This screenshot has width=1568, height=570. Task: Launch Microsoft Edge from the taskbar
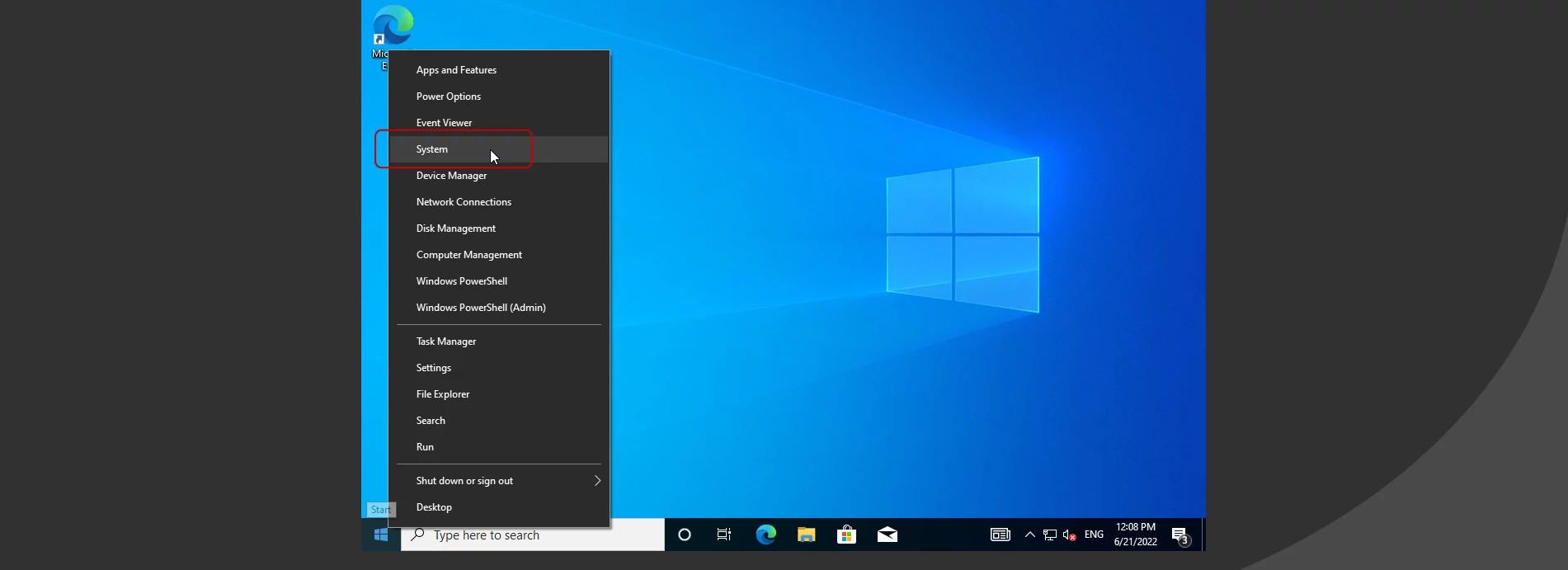tap(766, 535)
